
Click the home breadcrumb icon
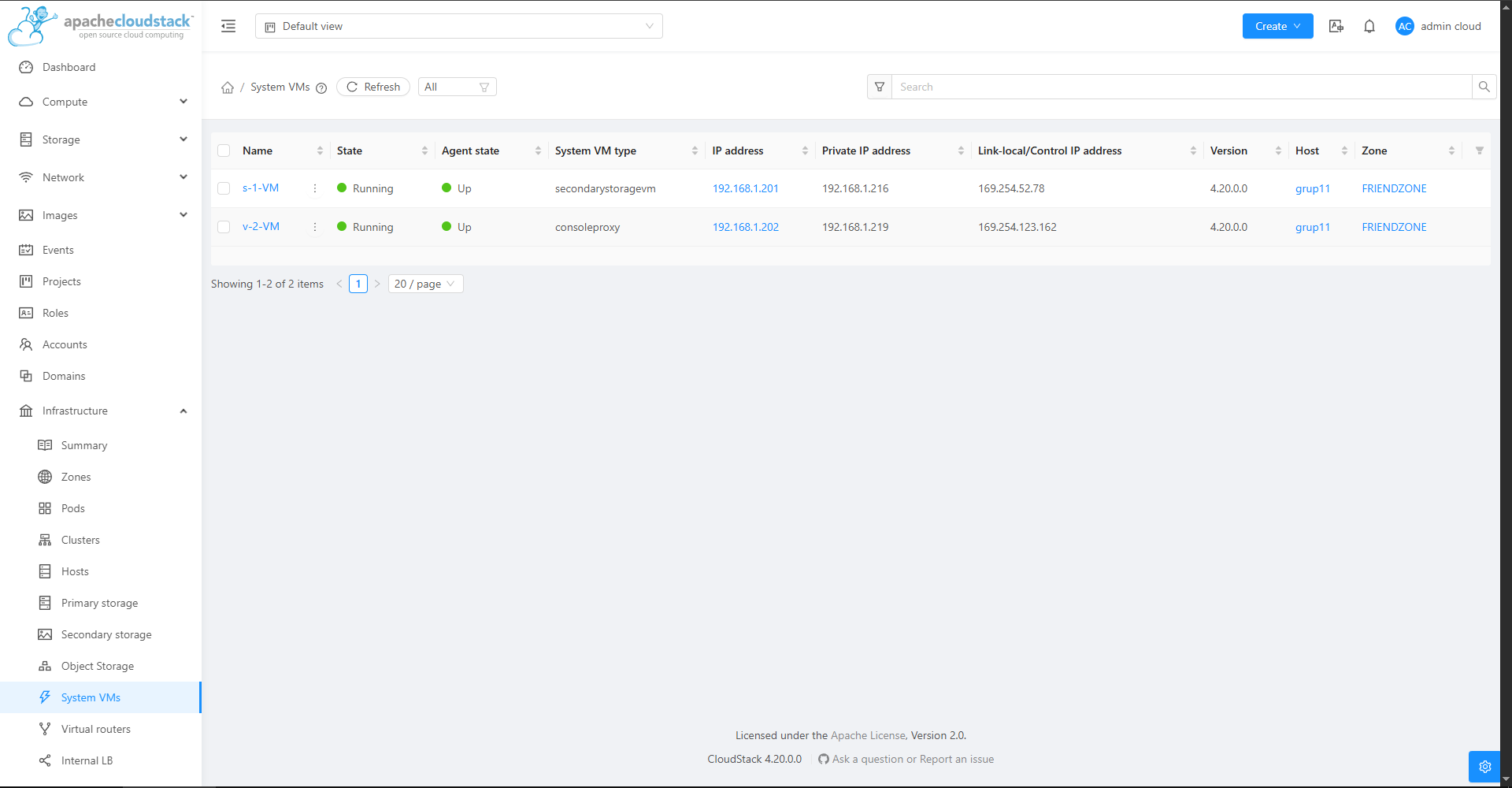[228, 87]
